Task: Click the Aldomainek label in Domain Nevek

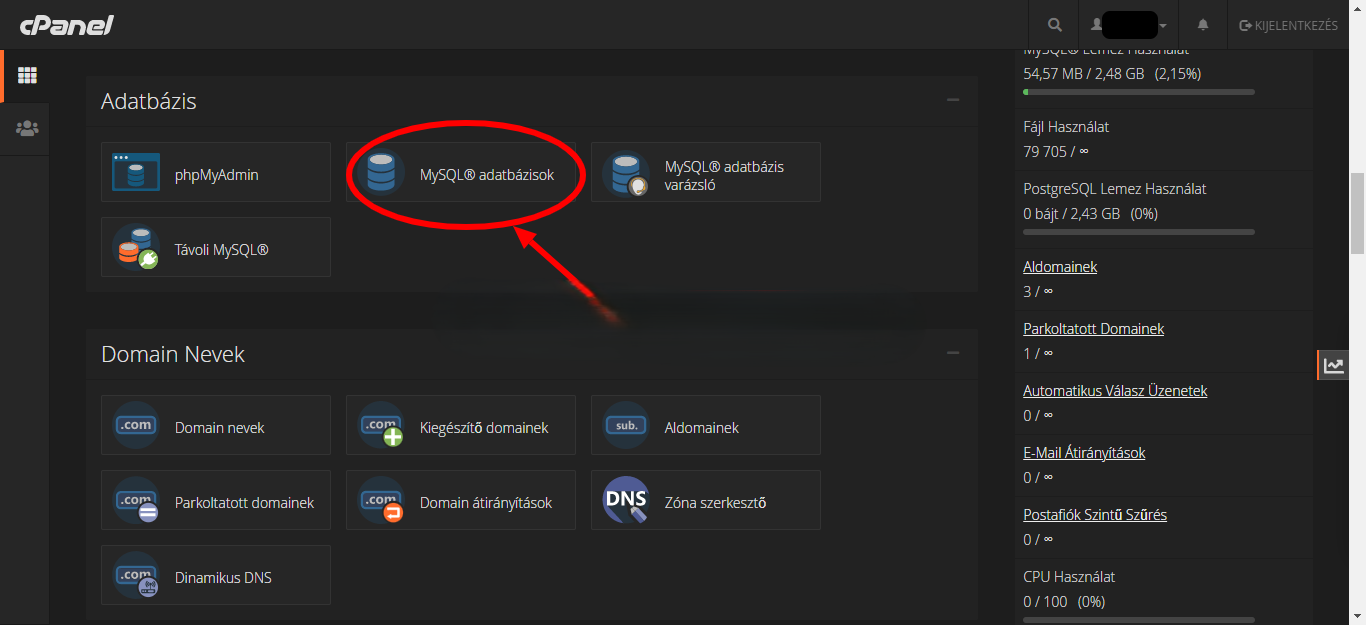Action: [x=702, y=428]
